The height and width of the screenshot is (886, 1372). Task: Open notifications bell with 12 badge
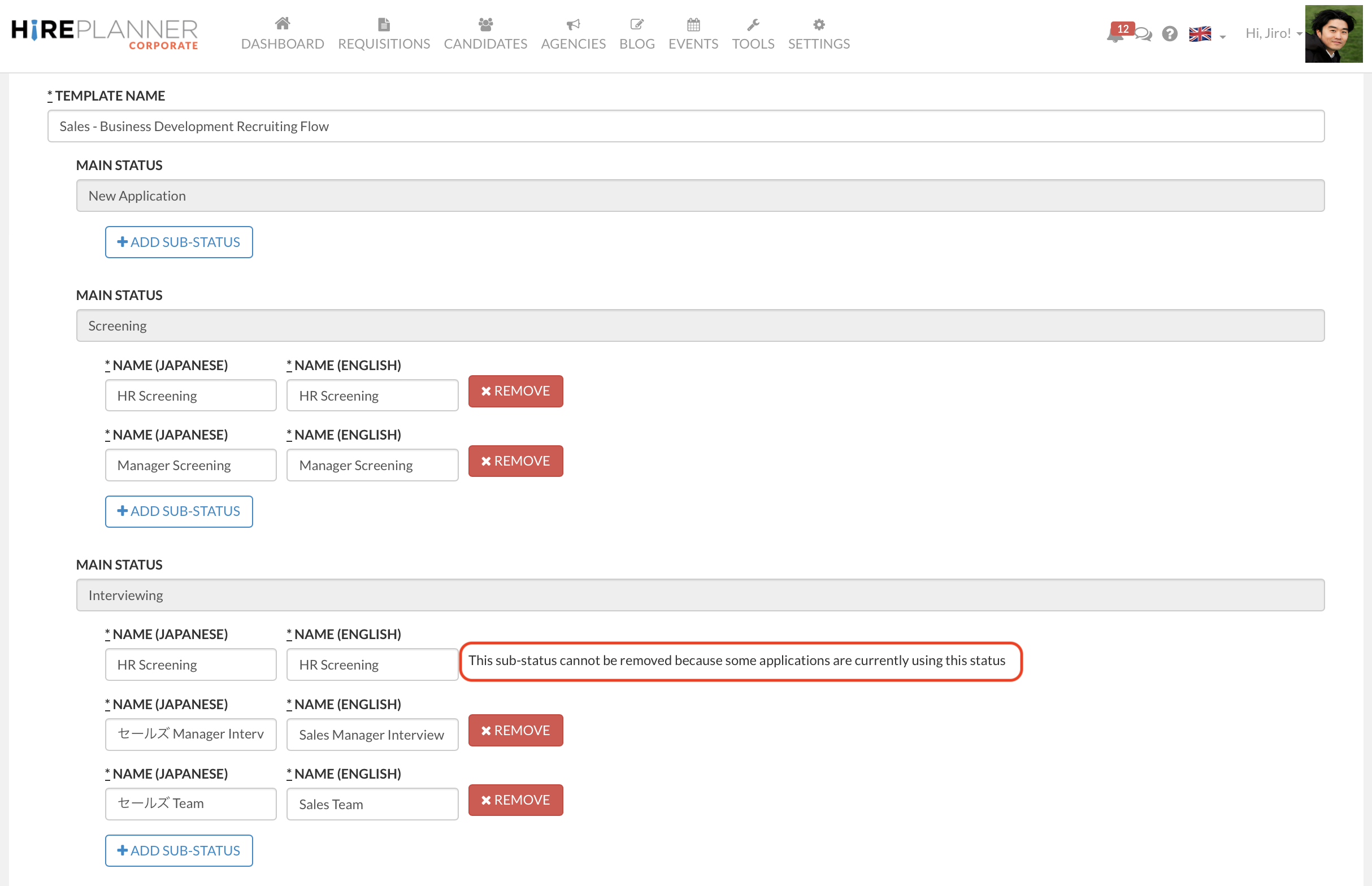tap(1115, 34)
